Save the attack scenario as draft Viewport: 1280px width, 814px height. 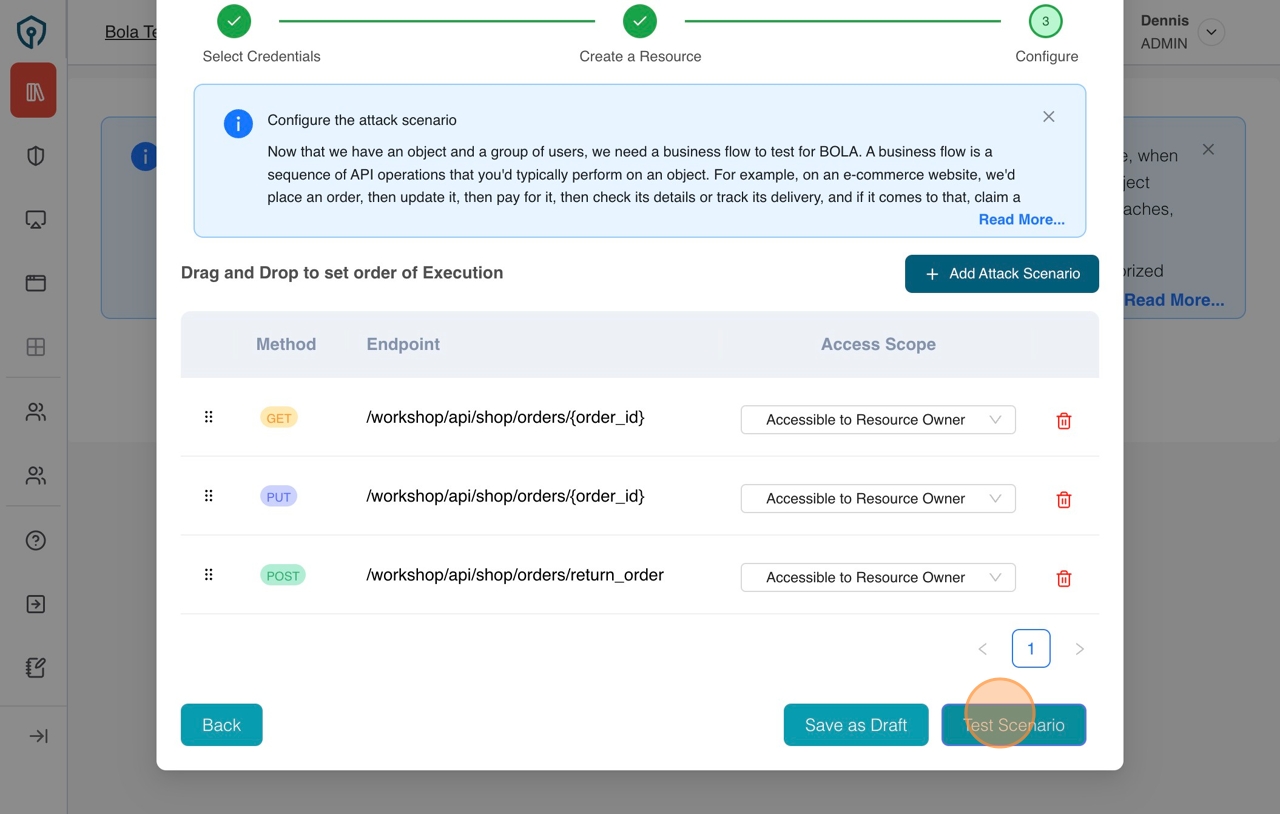click(856, 725)
